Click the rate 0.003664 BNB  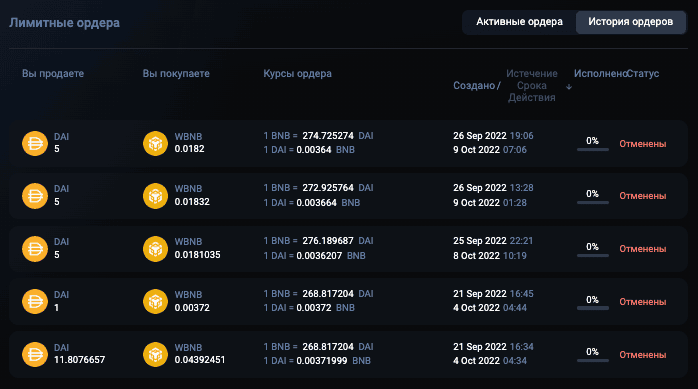[328, 203]
